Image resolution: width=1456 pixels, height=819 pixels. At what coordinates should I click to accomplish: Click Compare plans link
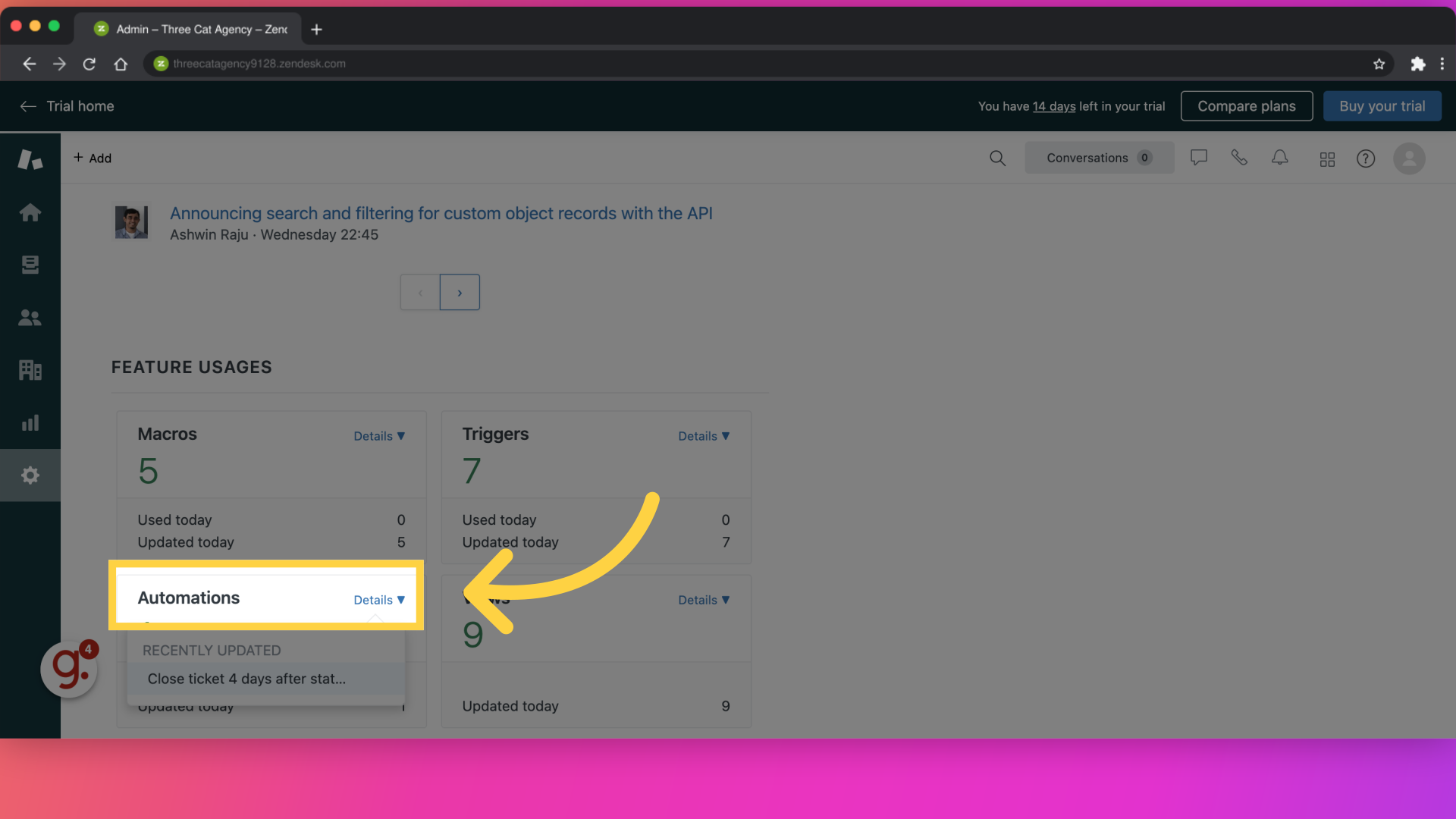[1246, 106]
